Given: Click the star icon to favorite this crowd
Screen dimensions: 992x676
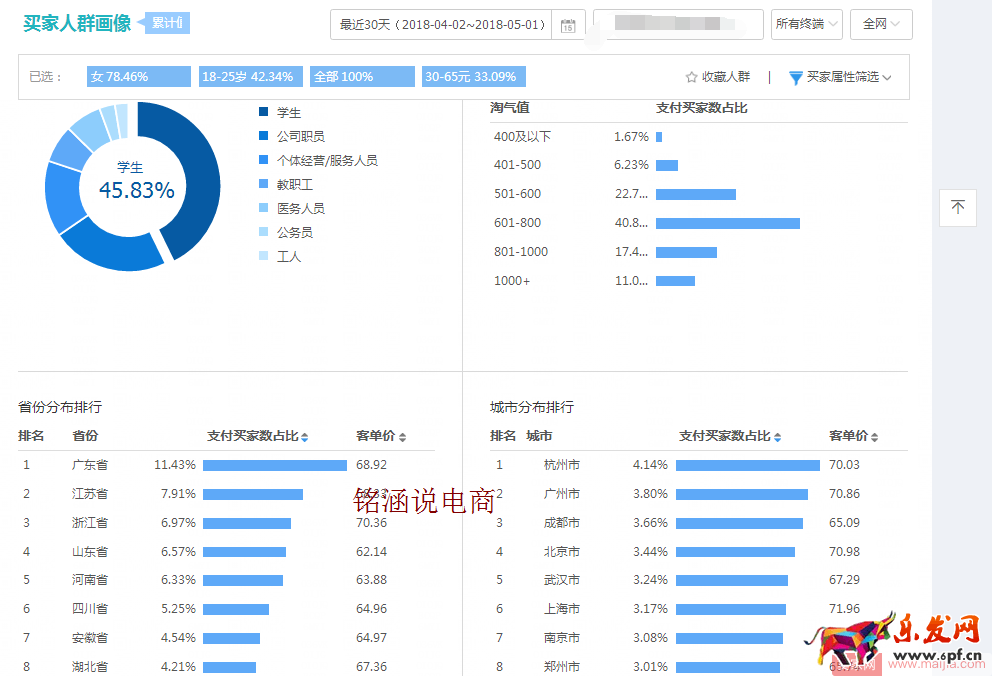Looking at the screenshot, I should [x=691, y=77].
